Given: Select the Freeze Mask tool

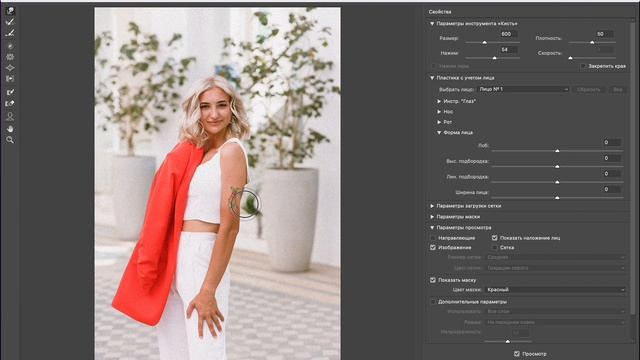Looking at the screenshot, I should click(x=10, y=92).
